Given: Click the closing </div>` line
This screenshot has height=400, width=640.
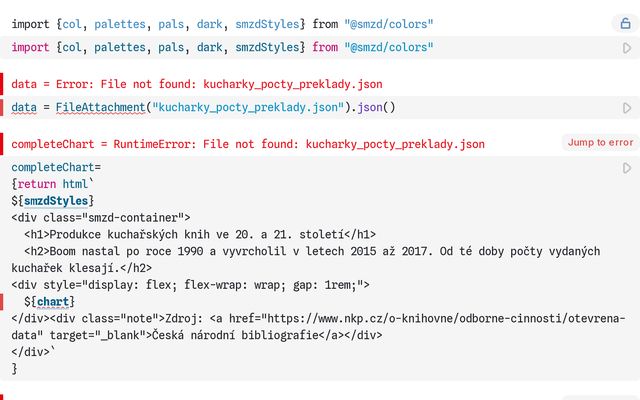Looking at the screenshot, I should tap(33, 352).
